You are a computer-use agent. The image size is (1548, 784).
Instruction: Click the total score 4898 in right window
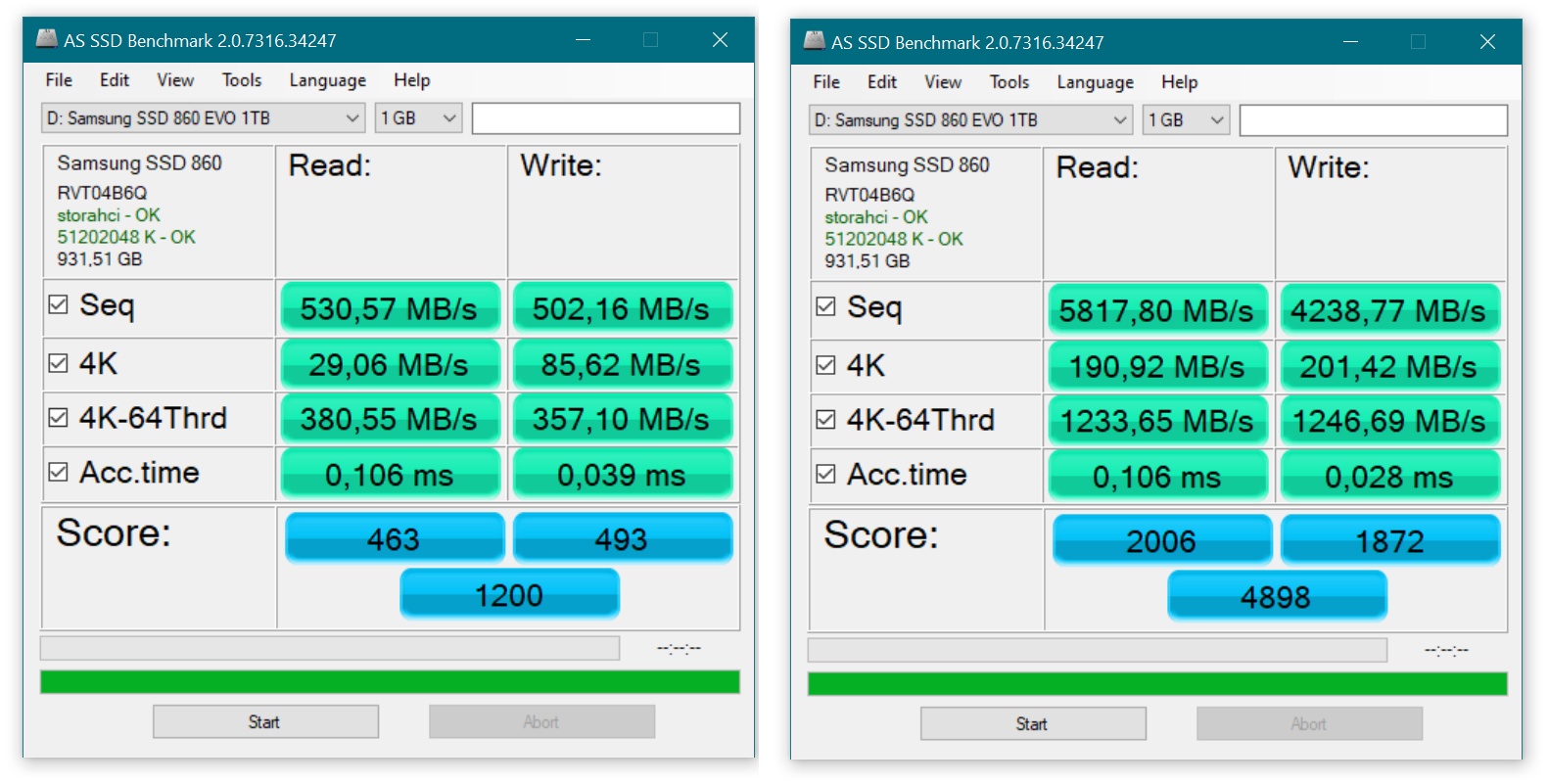click(1276, 596)
